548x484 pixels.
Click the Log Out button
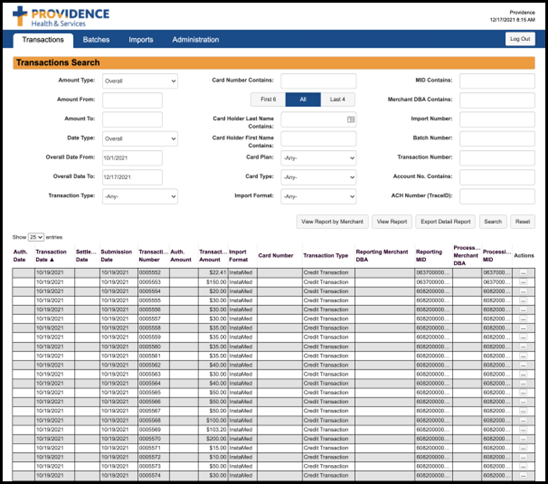[x=520, y=39]
